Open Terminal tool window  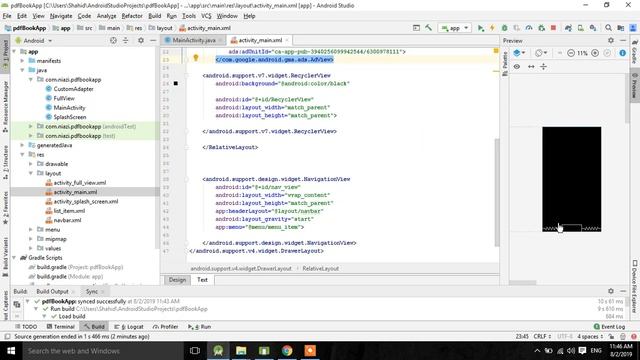60,327
